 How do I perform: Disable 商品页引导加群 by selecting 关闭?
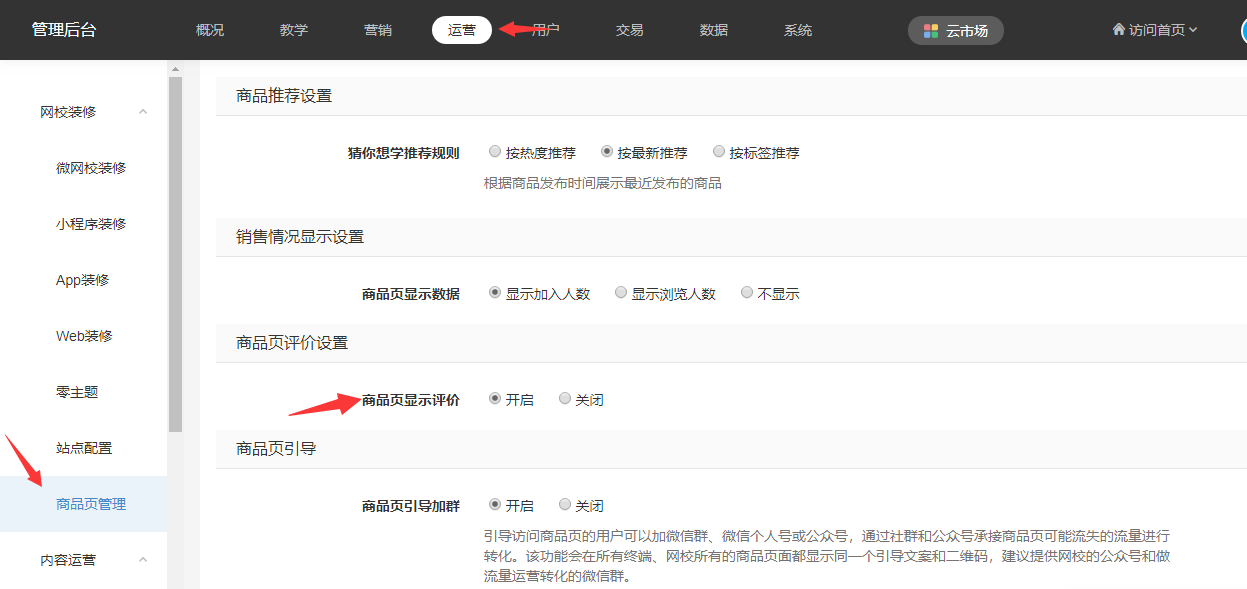[565, 505]
